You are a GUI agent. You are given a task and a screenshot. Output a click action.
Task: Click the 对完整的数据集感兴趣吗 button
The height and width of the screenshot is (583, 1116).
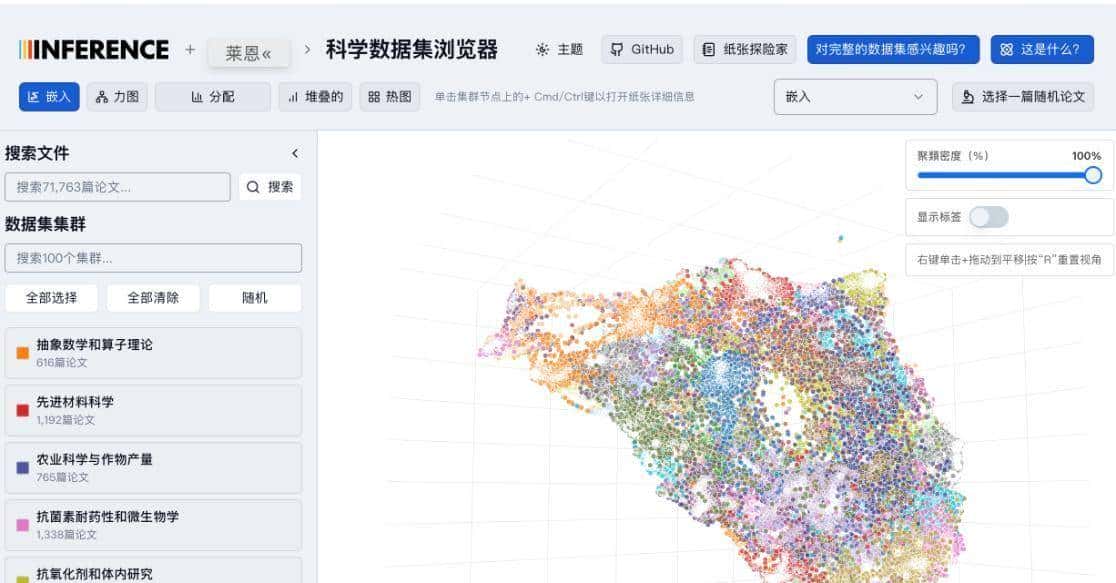pyautogui.click(x=892, y=48)
